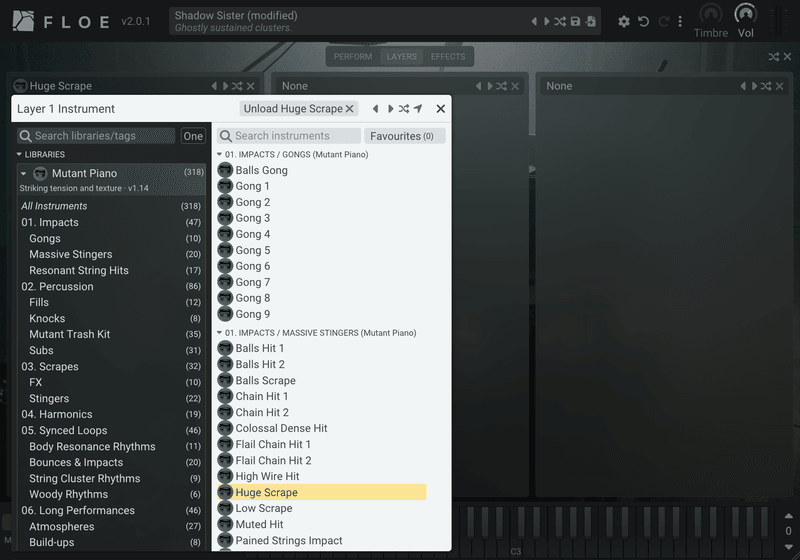
Task: Close the Layer 1 Instrument picker
Action: tap(441, 109)
